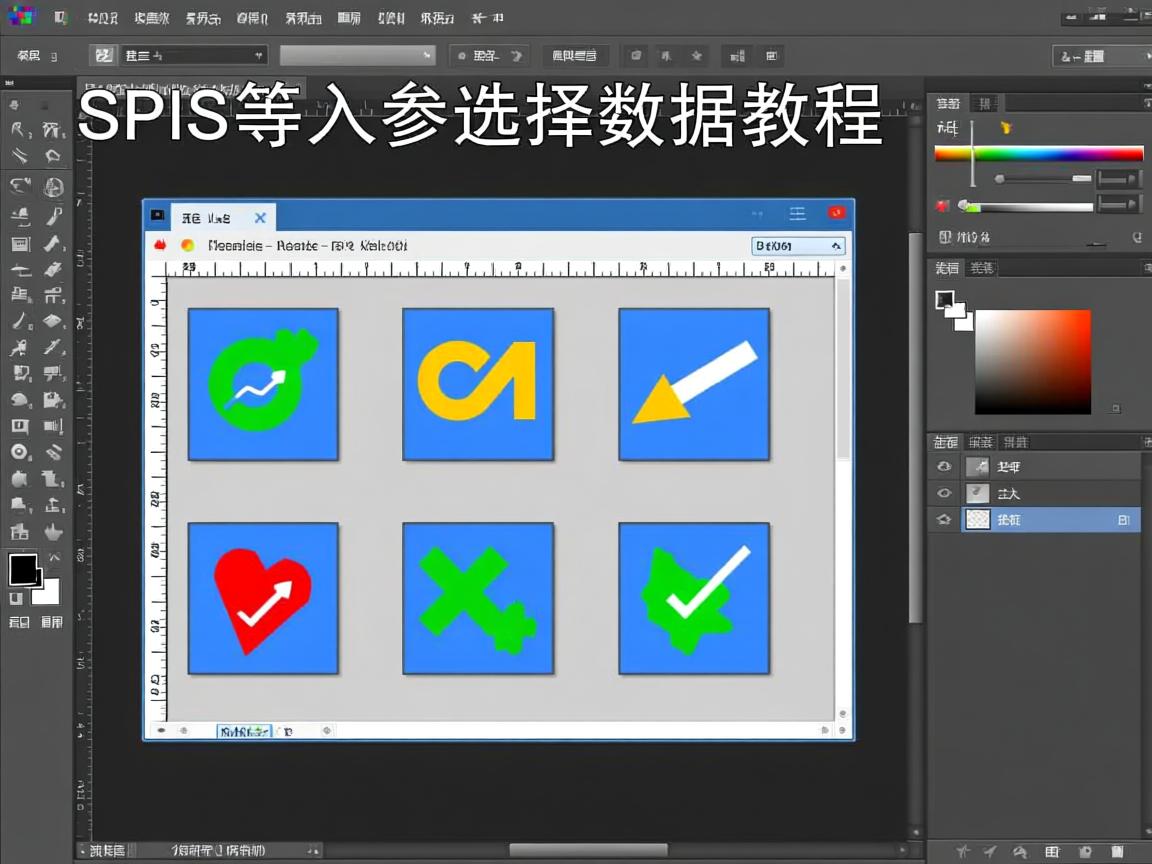This screenshot has width=1152, height=864.
Task: Click the foreground color swatch
Action: click(x=20, y=570)
